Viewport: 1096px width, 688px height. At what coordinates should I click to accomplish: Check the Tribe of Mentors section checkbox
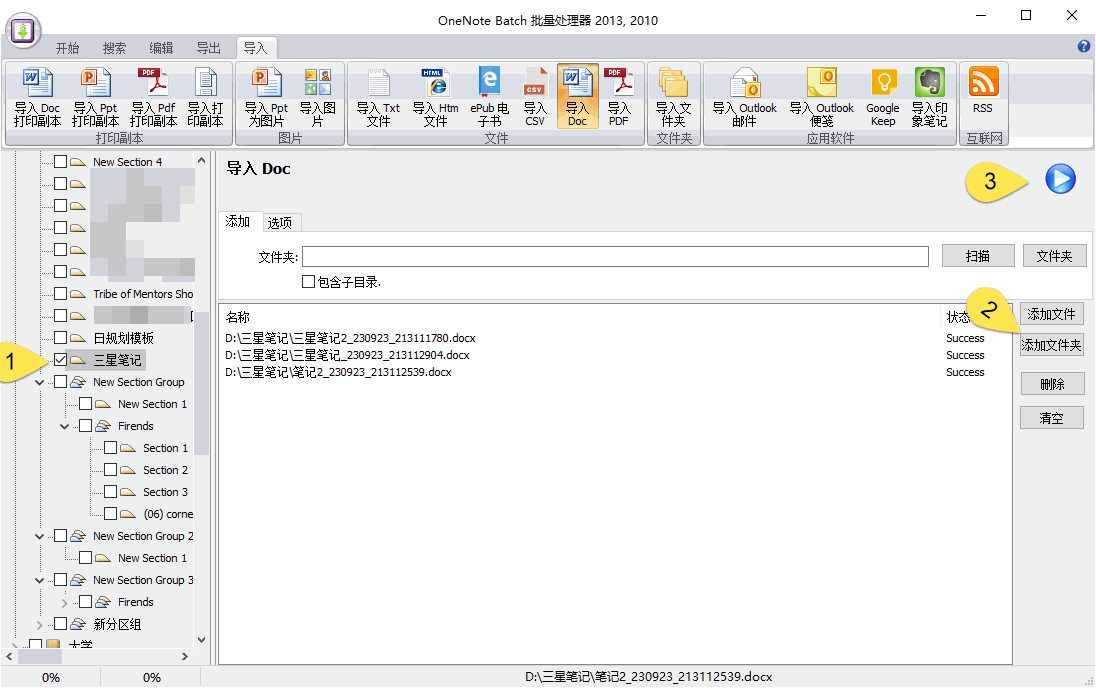(x=61, y=294)
